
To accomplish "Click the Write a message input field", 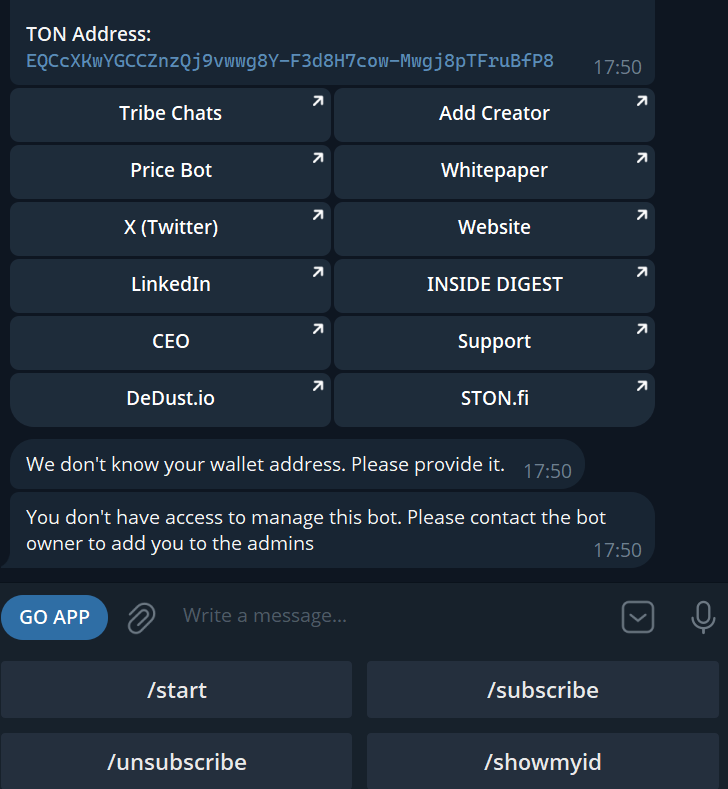I will click(390, 616).
